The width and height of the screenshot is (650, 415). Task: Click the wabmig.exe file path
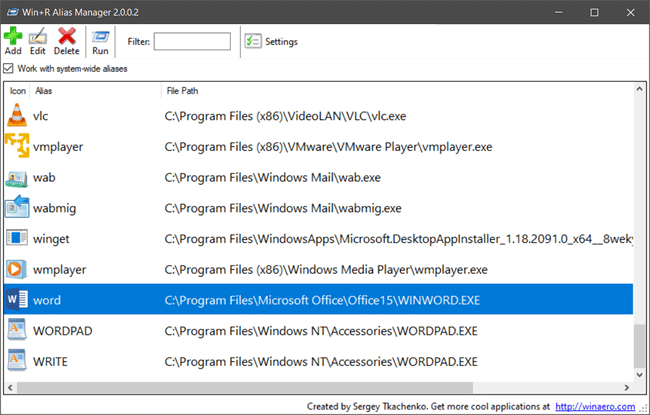pyautogui.click(x=283, y=208)
